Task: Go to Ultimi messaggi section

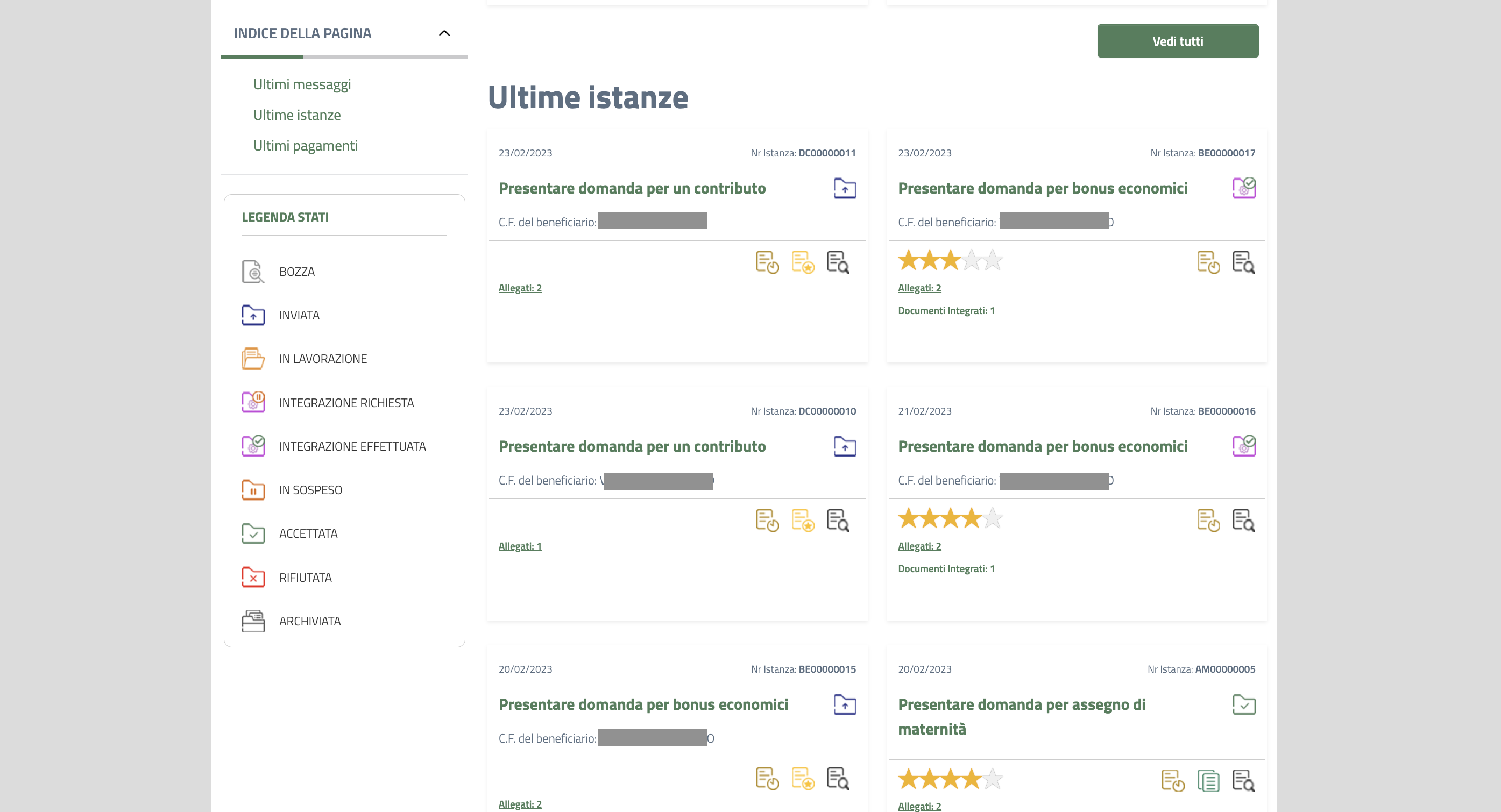Action: 302,84
